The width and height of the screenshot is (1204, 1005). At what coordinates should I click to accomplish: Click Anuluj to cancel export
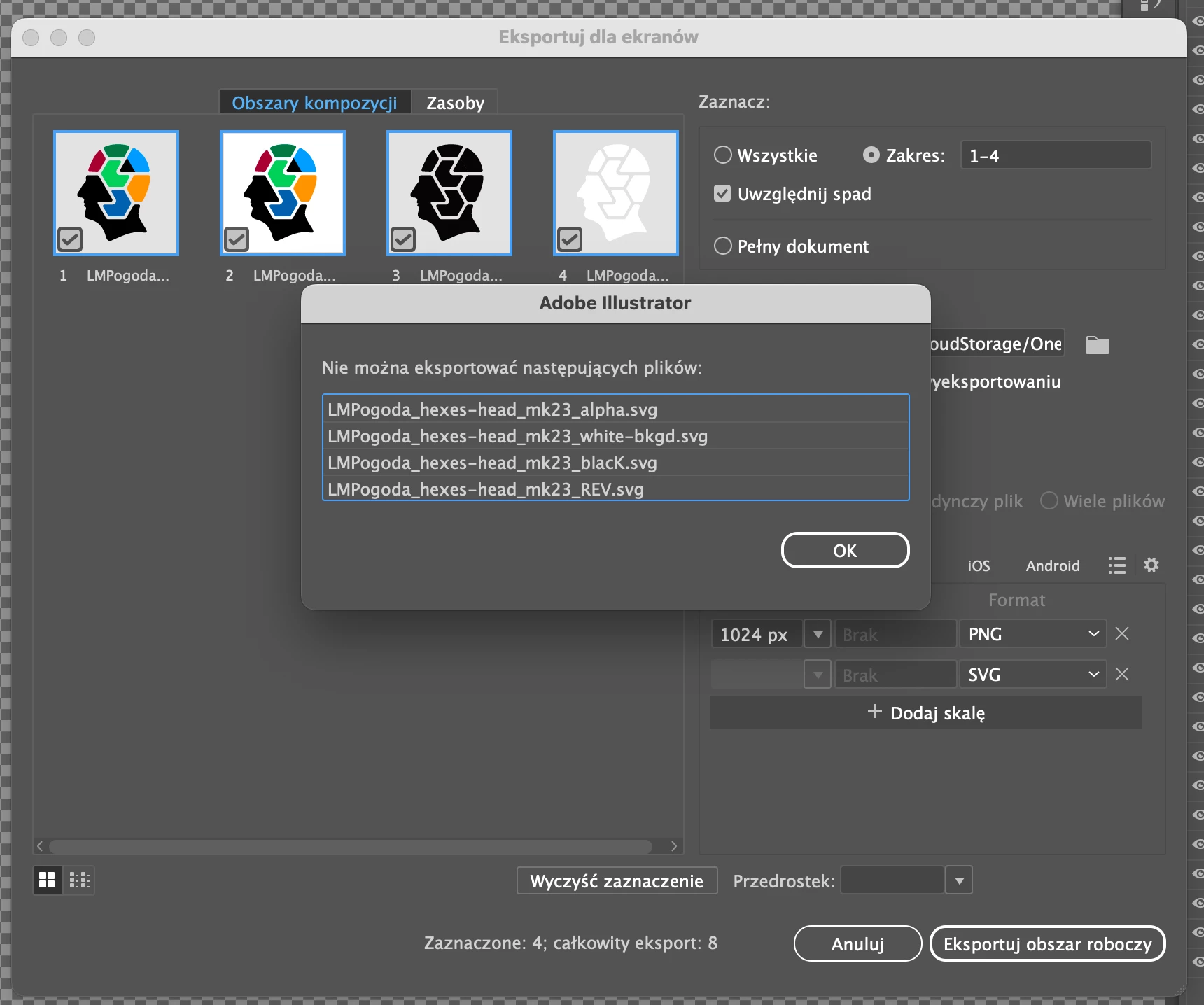[857, 943]
